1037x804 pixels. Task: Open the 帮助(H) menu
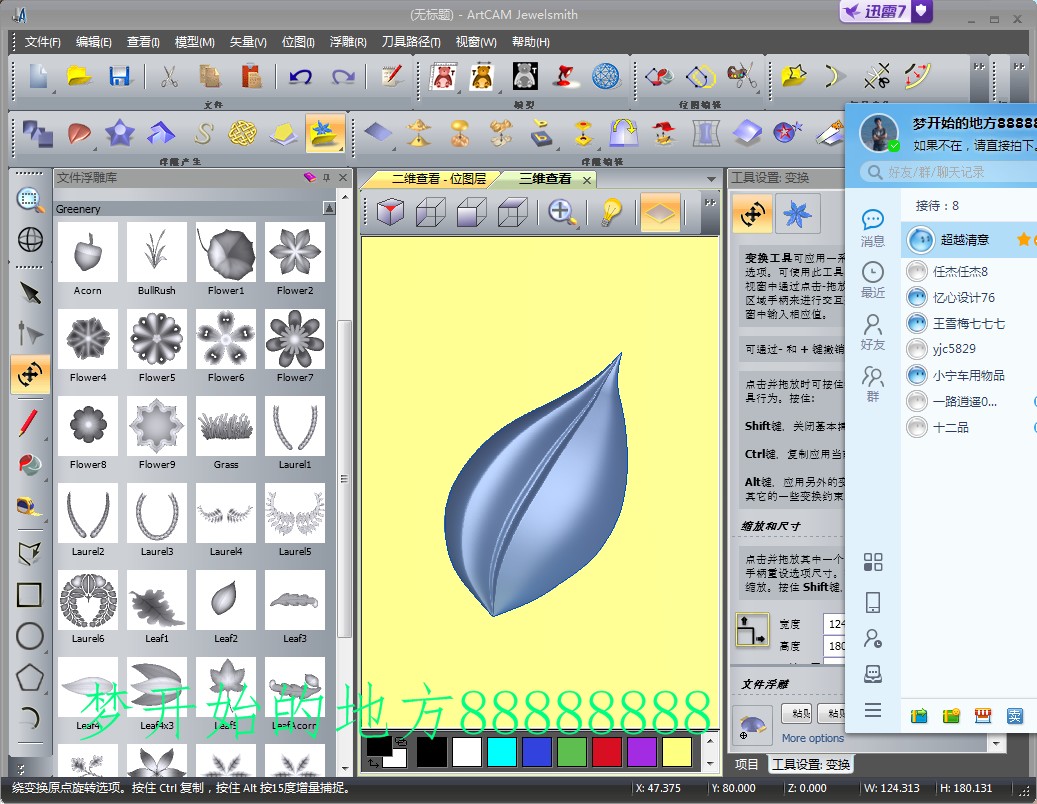(530, 42)
